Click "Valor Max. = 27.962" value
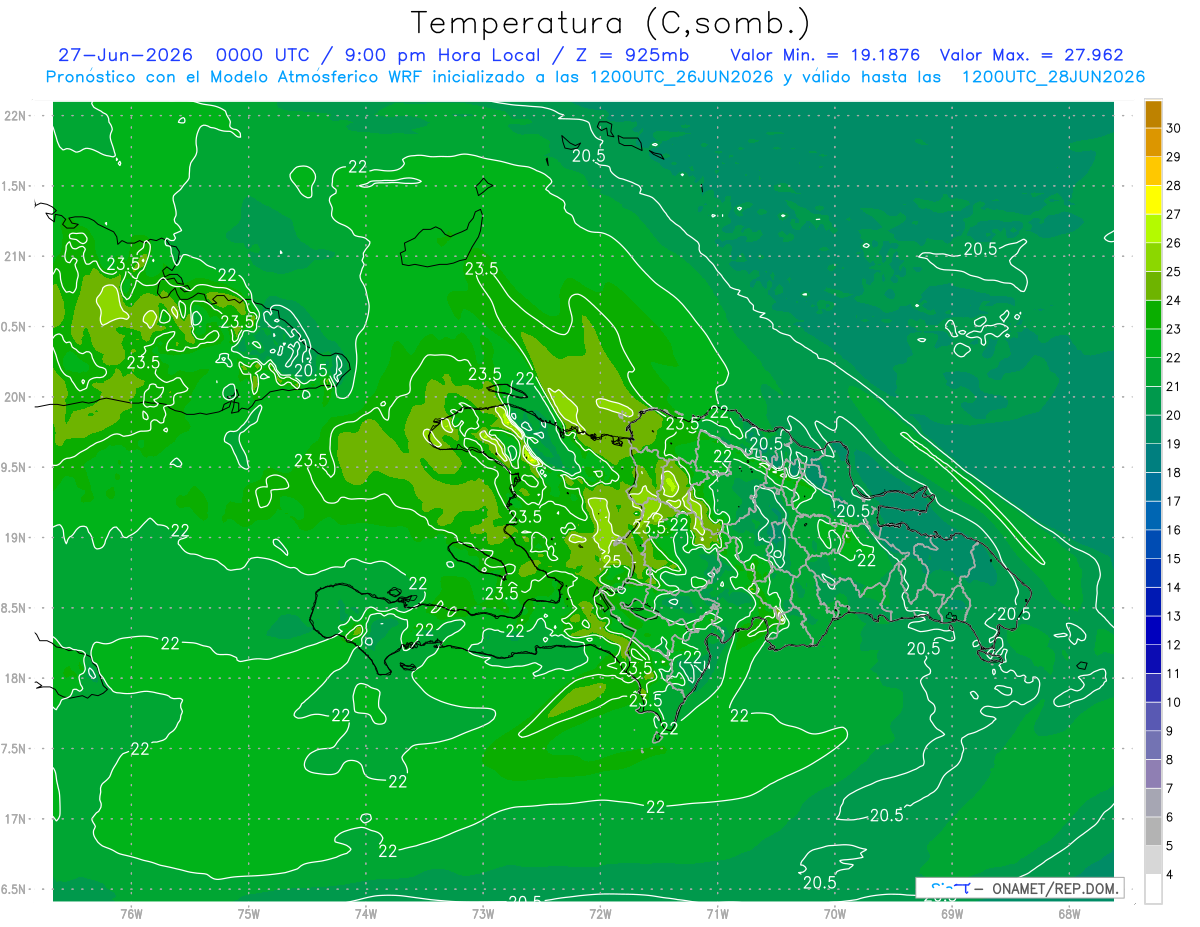Viewport: 1200px width, 927px height. 1031,56
